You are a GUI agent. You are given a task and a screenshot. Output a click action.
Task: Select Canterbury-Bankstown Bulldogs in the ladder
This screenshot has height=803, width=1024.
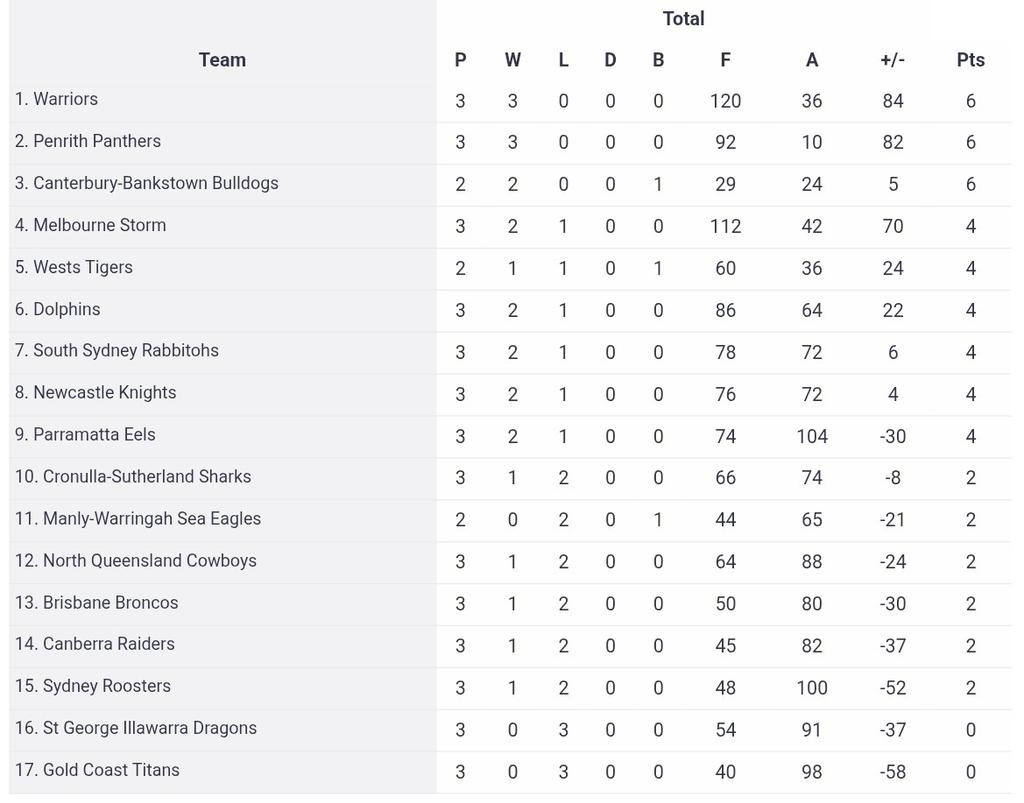click(x=155, y=183)
